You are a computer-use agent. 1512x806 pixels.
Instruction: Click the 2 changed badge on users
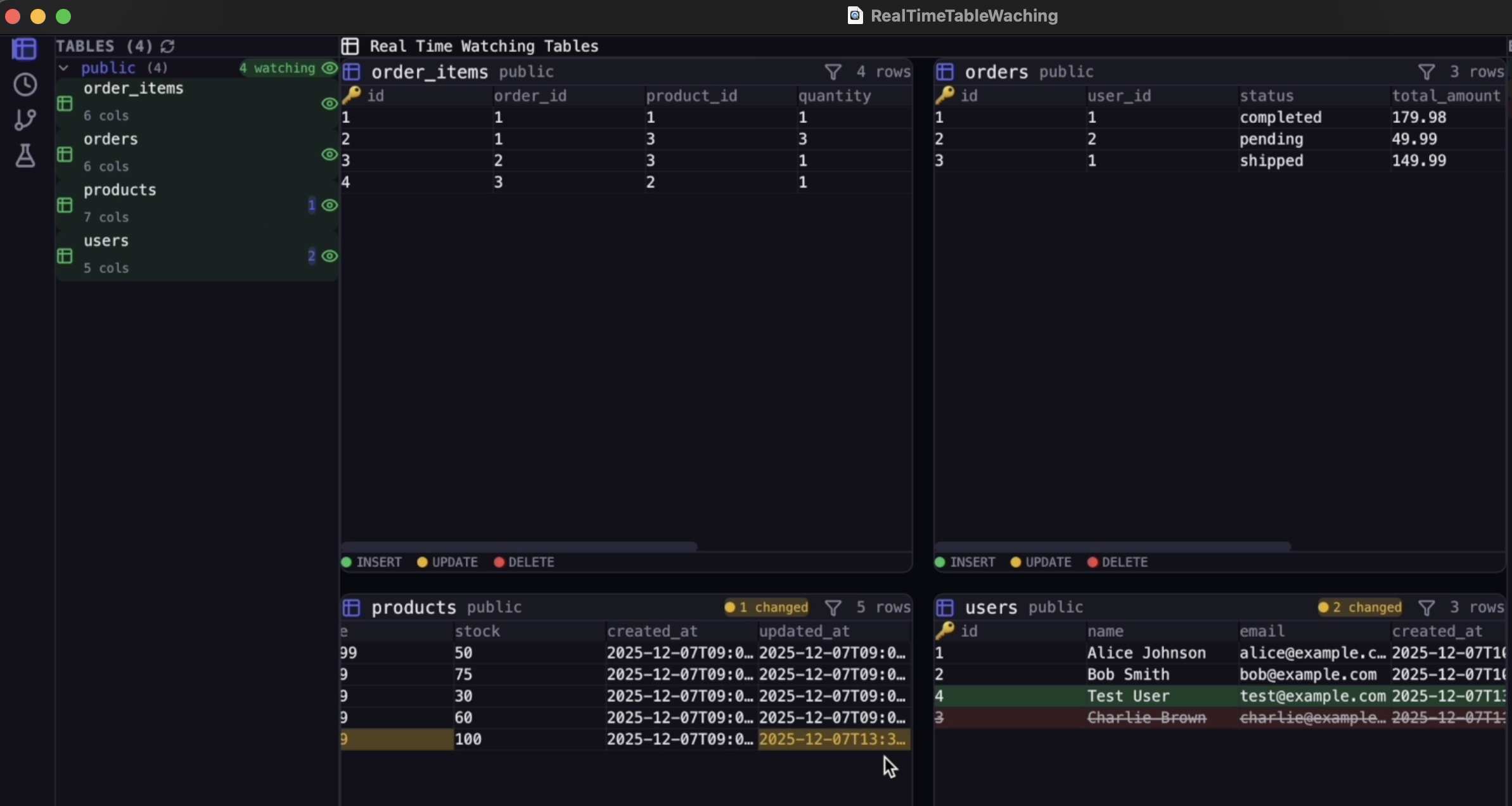pos(1361,608)
